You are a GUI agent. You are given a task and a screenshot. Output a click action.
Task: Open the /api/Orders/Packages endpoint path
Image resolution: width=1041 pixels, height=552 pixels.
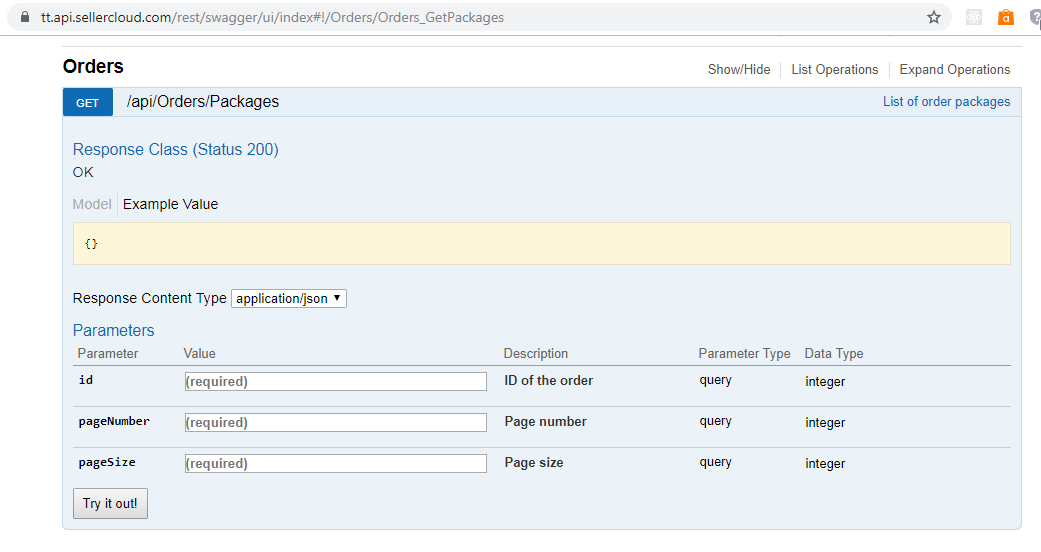click(x=202, y=102)
